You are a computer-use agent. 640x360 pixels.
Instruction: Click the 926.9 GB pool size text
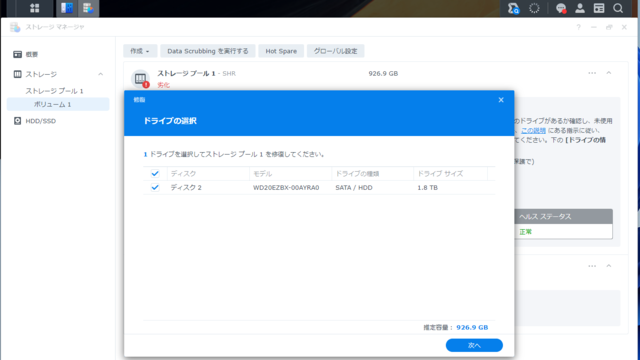[383, 73]
